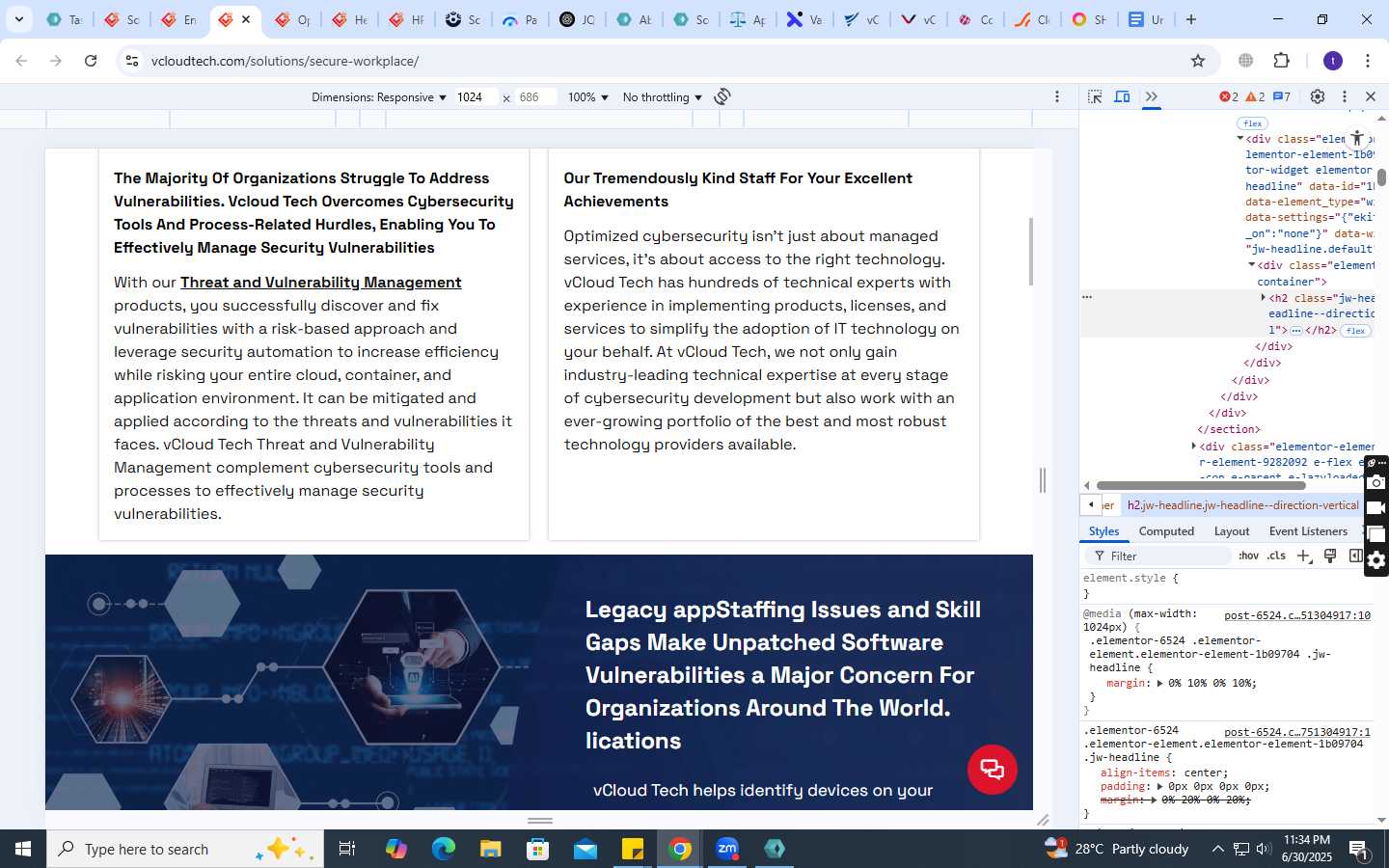
Task: Click the taskbar search box
Action: [184, 849]
